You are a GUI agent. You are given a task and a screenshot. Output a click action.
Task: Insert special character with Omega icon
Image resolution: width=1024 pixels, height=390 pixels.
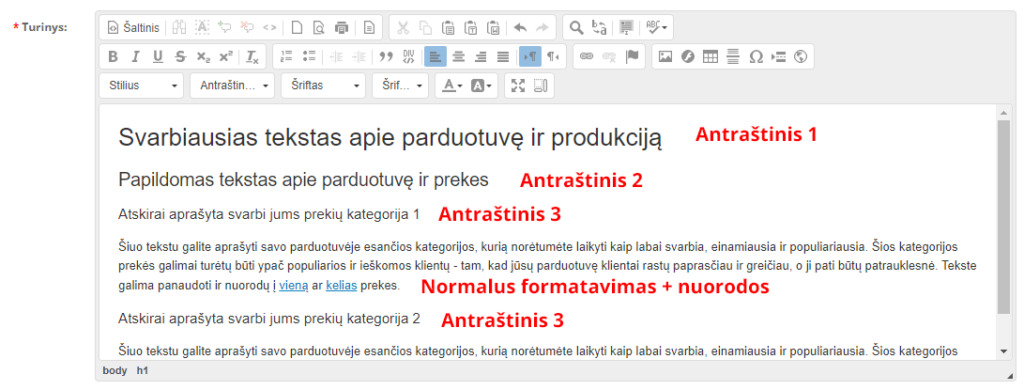coord(756,57)
